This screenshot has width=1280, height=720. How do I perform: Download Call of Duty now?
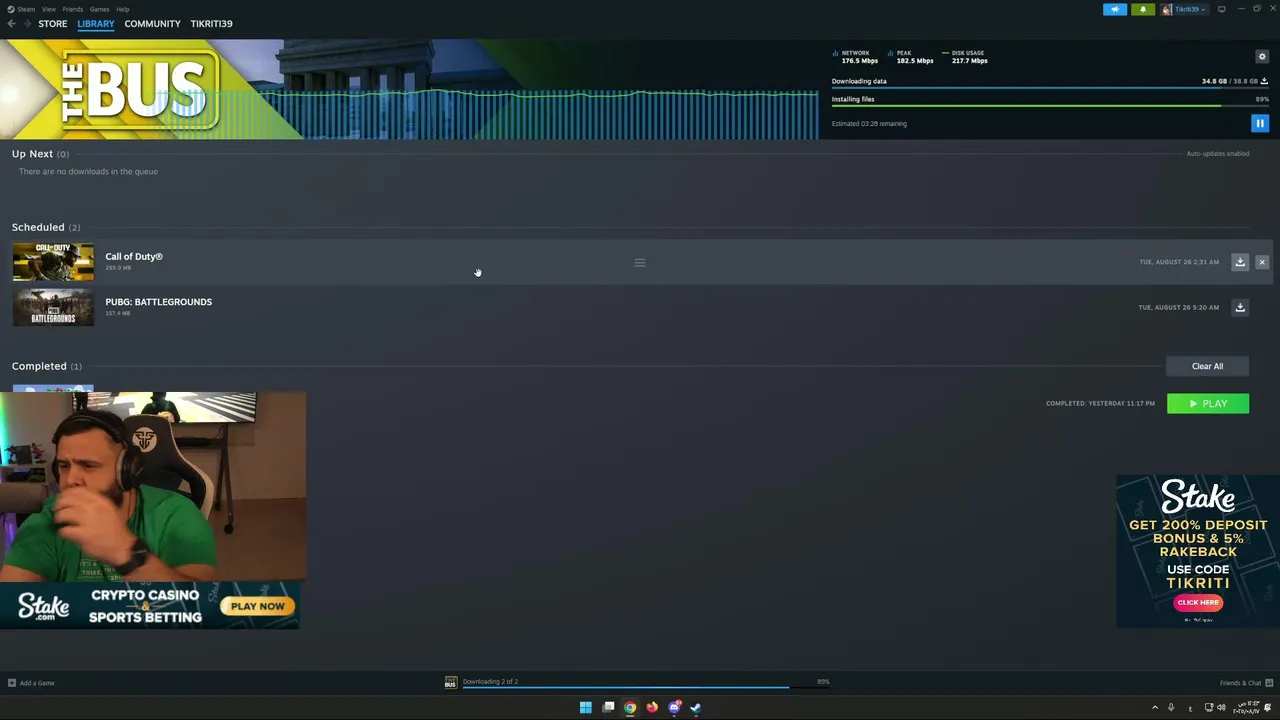click(1240, 262)
